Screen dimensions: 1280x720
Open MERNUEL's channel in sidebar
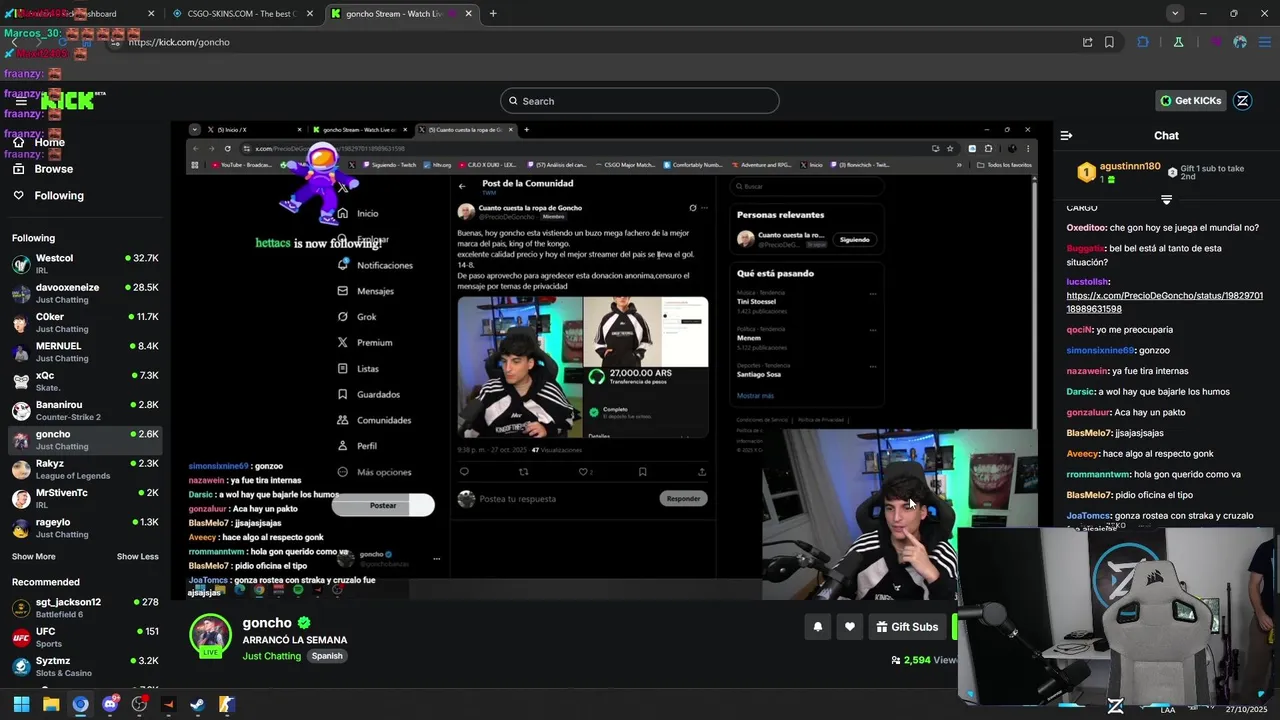(x=84, y=352)
